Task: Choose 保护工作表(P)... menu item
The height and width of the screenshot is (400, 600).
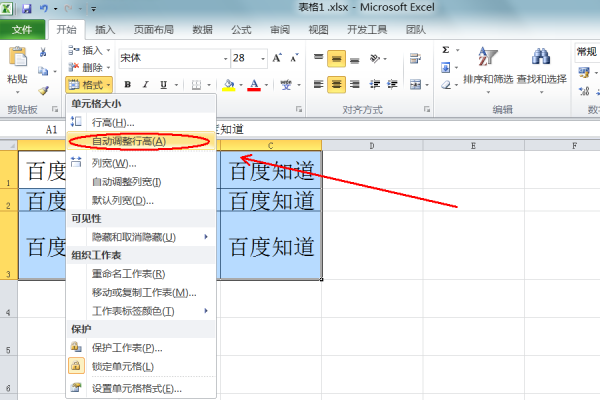Action: coord(142,348)
